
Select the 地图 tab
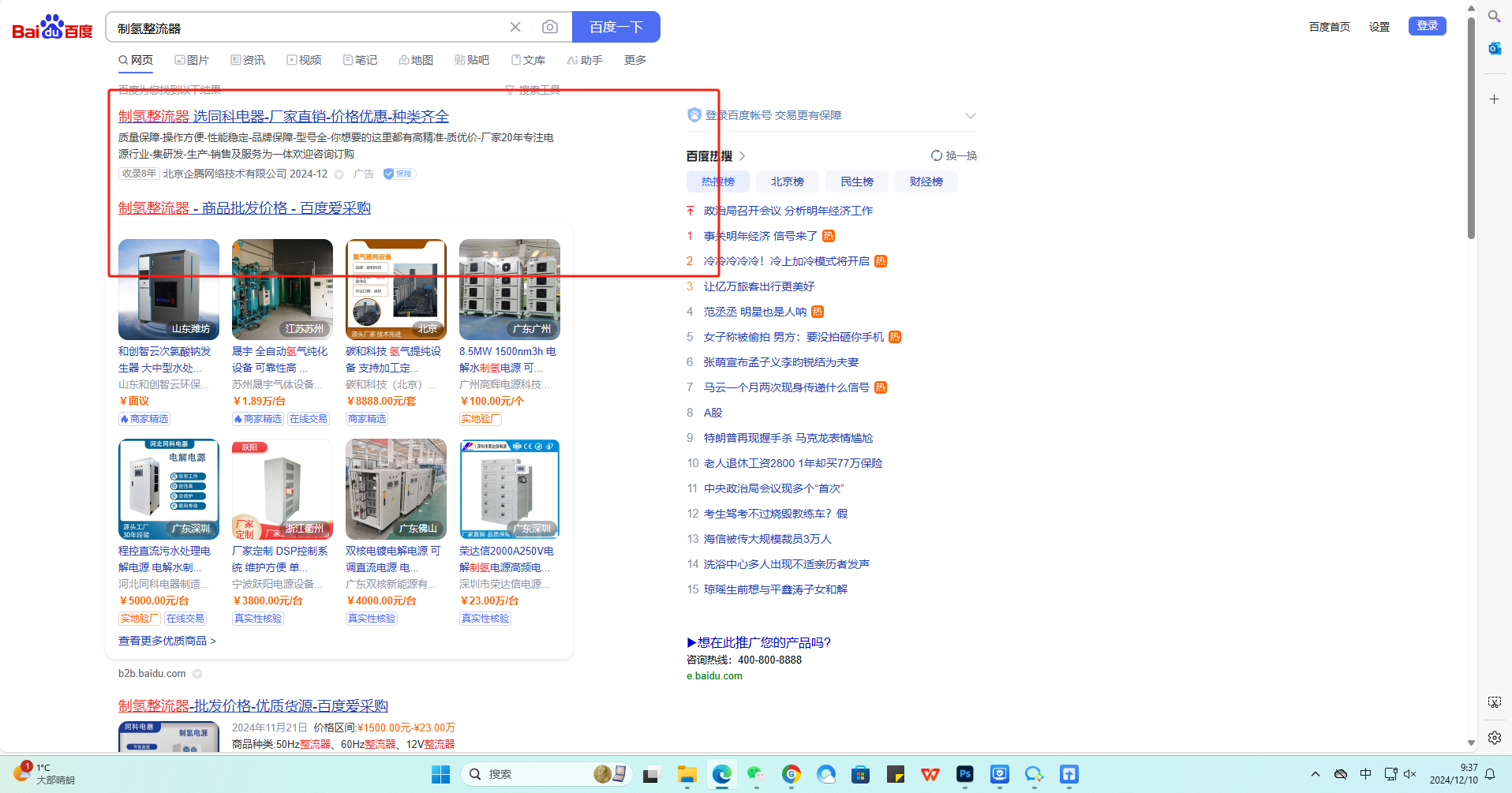point(416,60)
